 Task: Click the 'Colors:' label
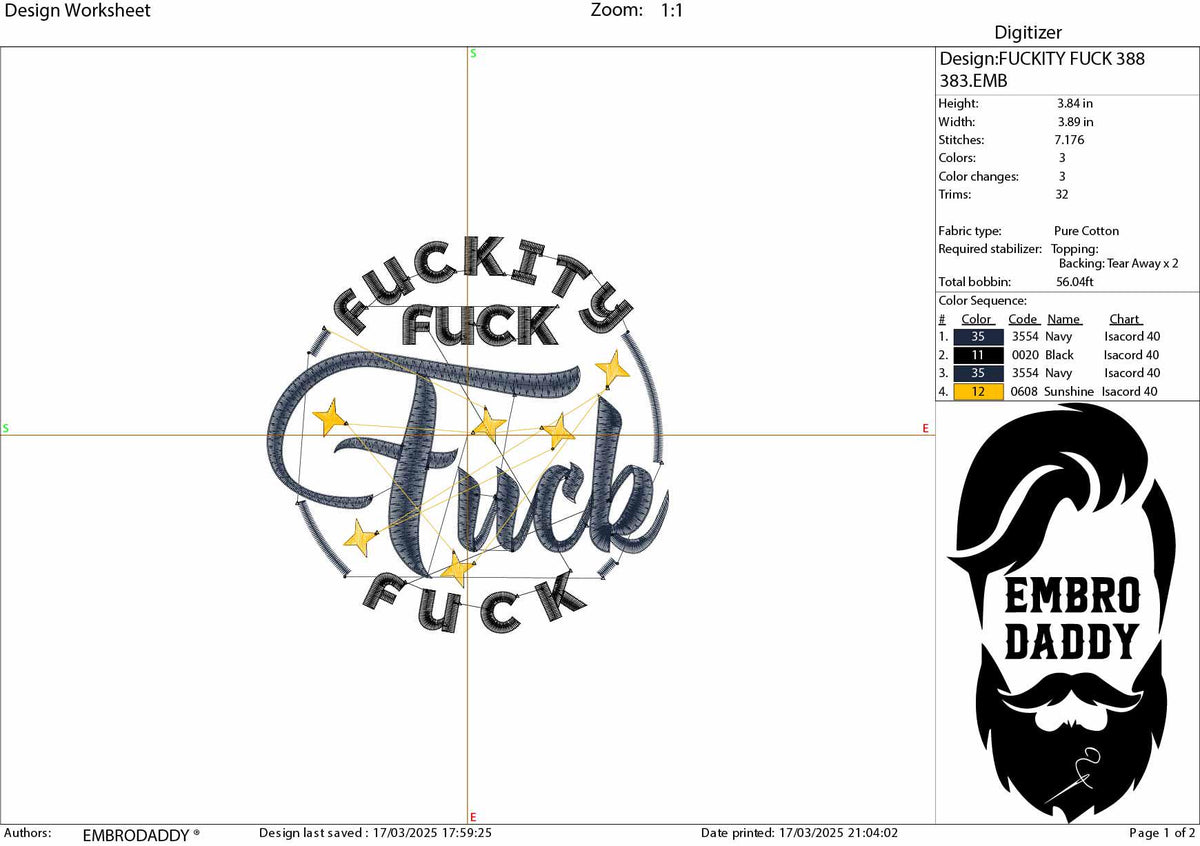point(957,158)
